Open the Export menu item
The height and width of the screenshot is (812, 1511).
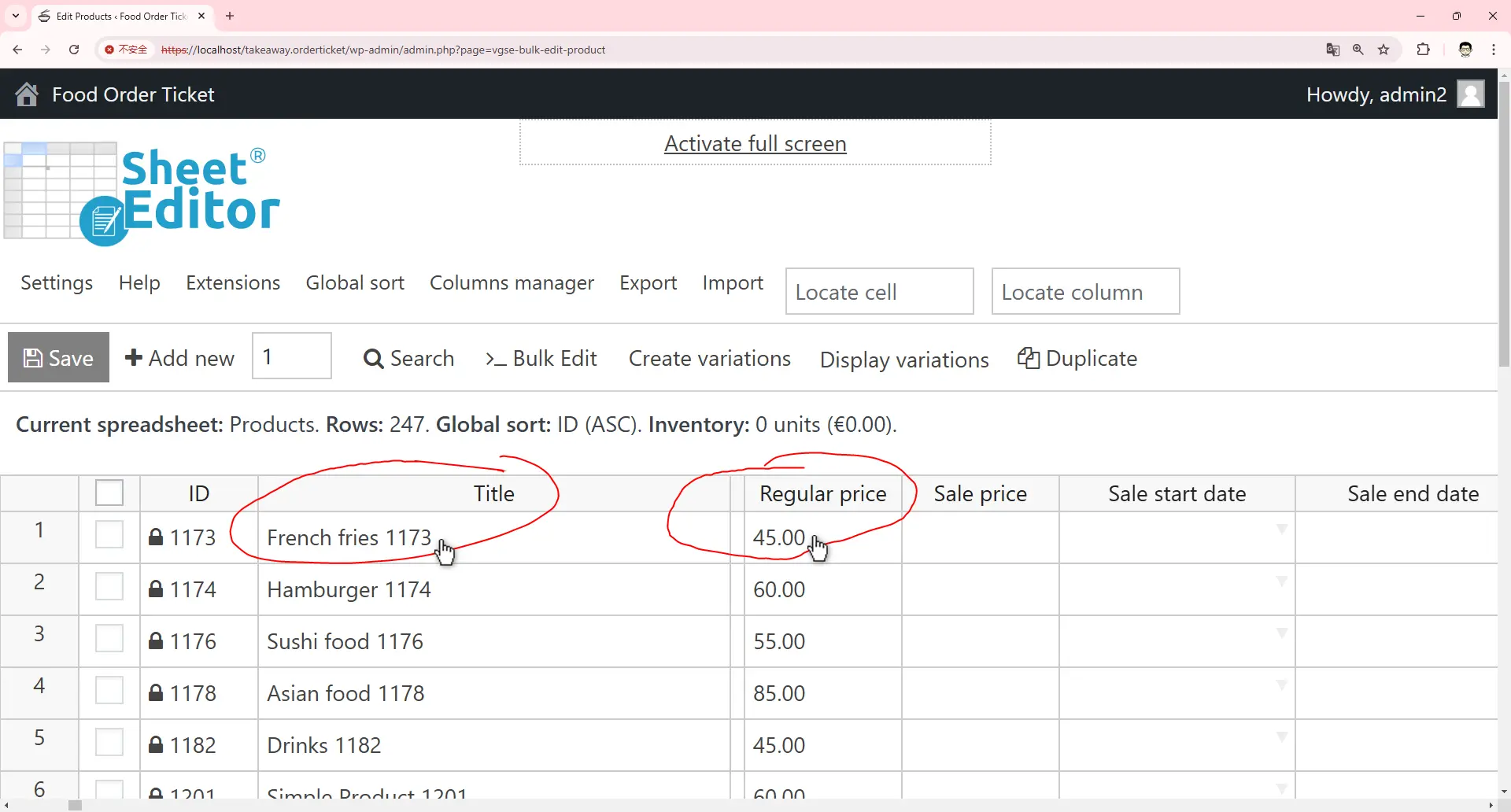tap(648, 283)
